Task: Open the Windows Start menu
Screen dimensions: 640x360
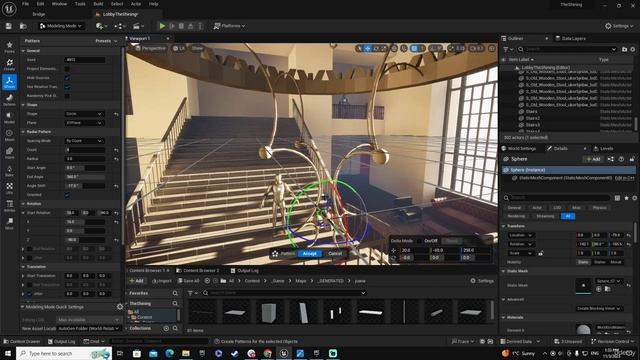Action: 7,353
